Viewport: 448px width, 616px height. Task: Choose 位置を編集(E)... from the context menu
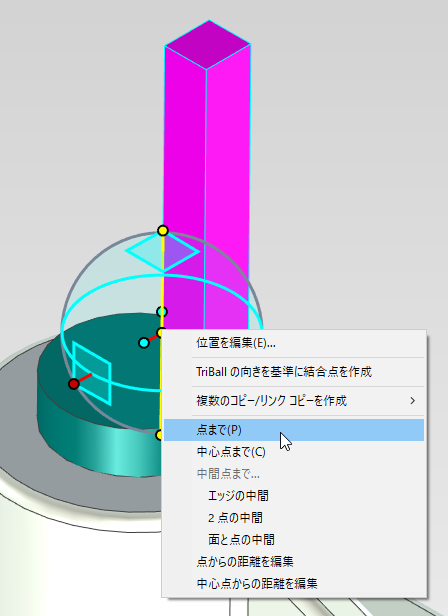click(x=294, y=343)
